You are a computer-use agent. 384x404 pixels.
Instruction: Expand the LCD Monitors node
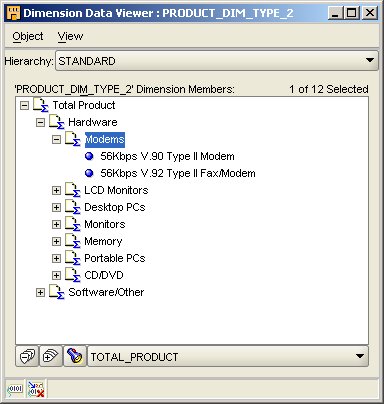tap(56, 190)
